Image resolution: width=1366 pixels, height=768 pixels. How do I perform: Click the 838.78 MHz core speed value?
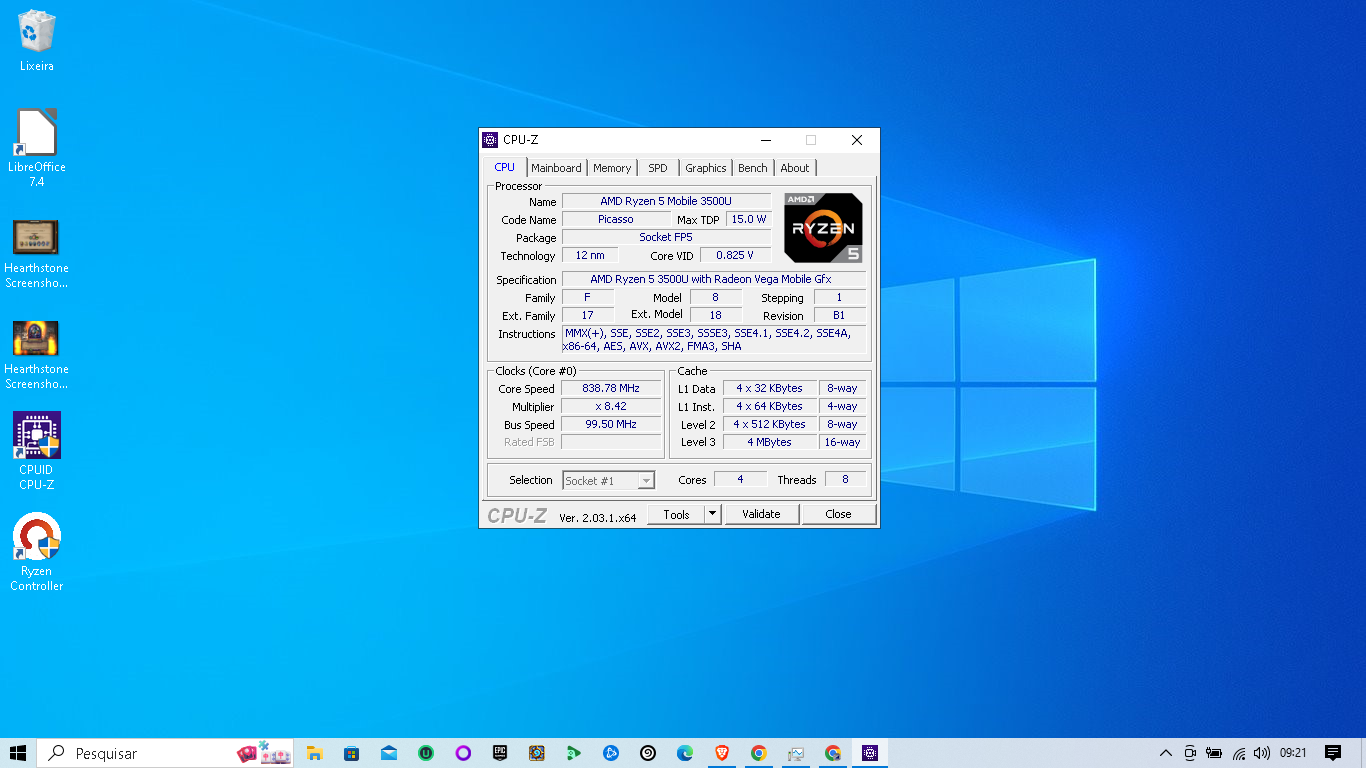tap(611, 388)
